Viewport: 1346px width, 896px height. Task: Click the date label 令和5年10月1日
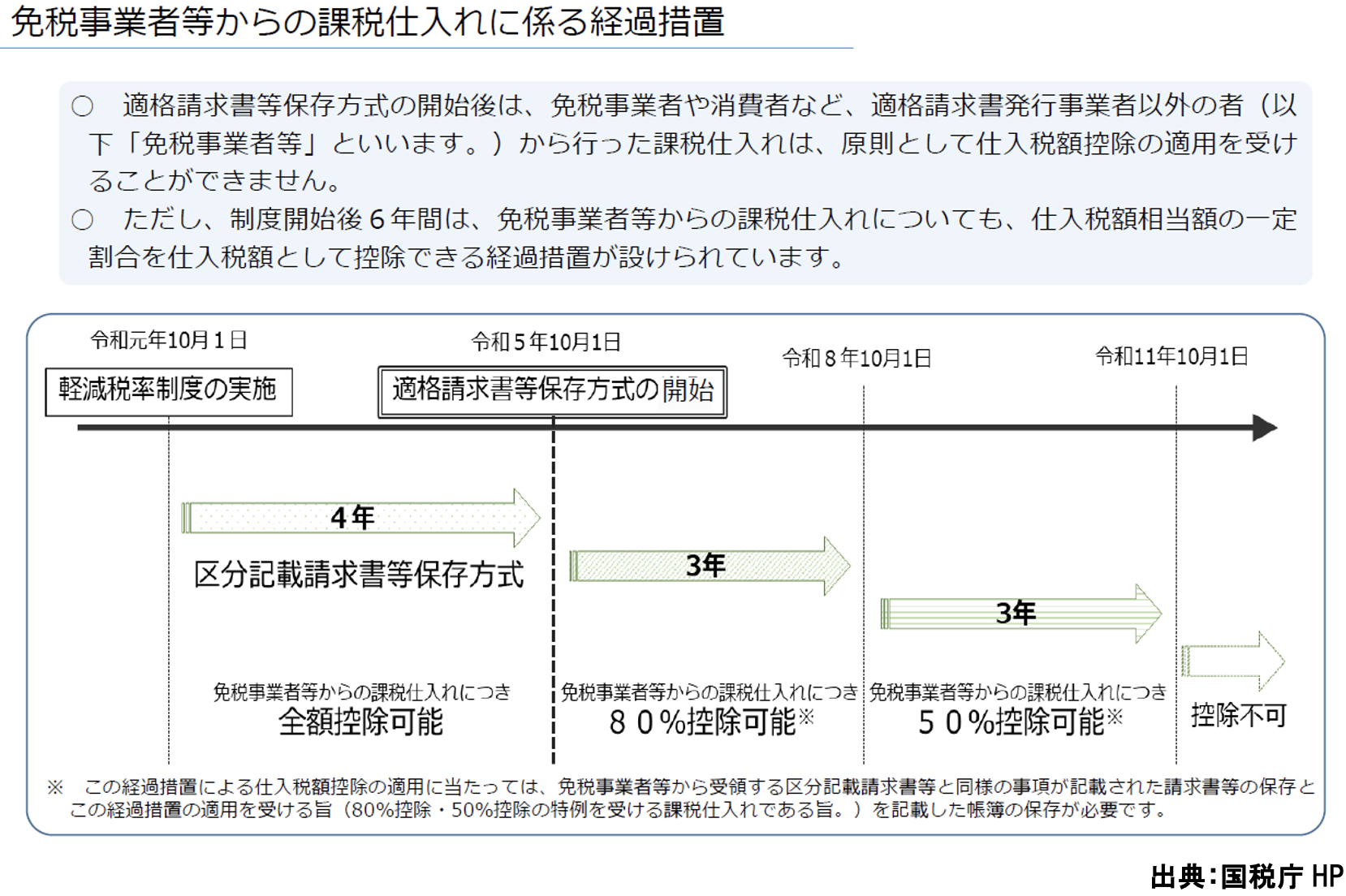(546, 342)
